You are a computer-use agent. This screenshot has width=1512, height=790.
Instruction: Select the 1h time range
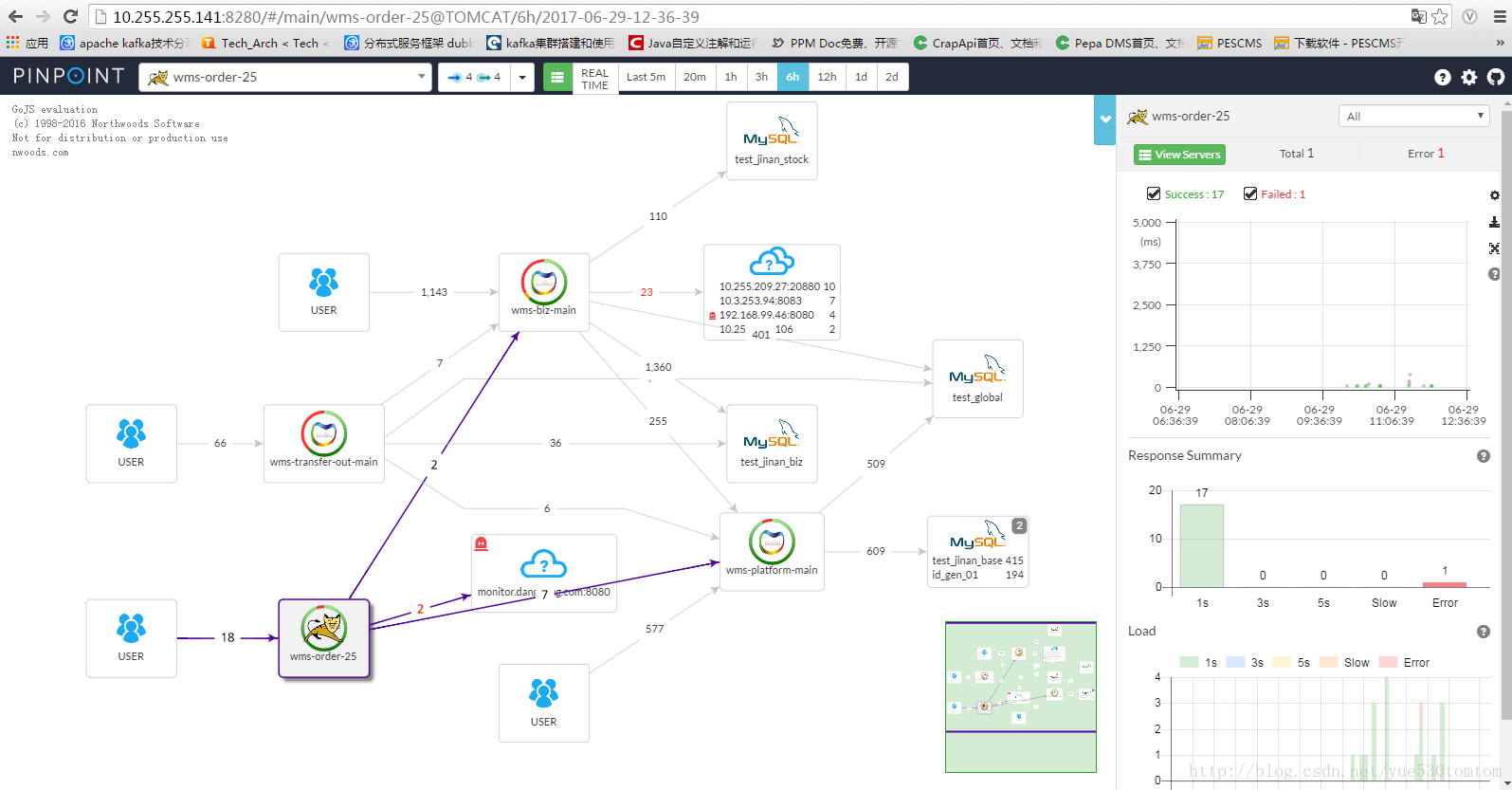click(x=731, y=77)
